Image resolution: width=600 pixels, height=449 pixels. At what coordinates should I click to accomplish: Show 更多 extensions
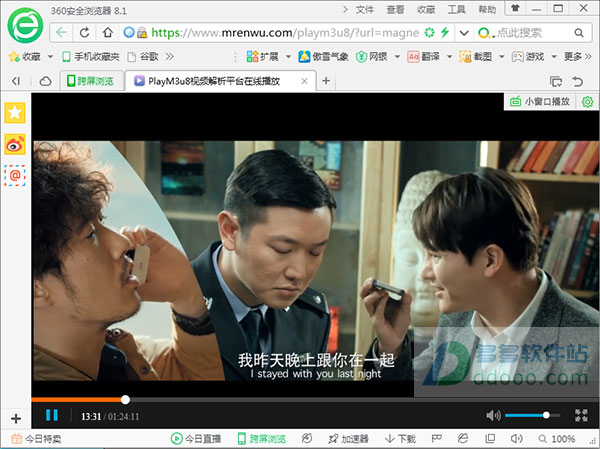(577, 57)
